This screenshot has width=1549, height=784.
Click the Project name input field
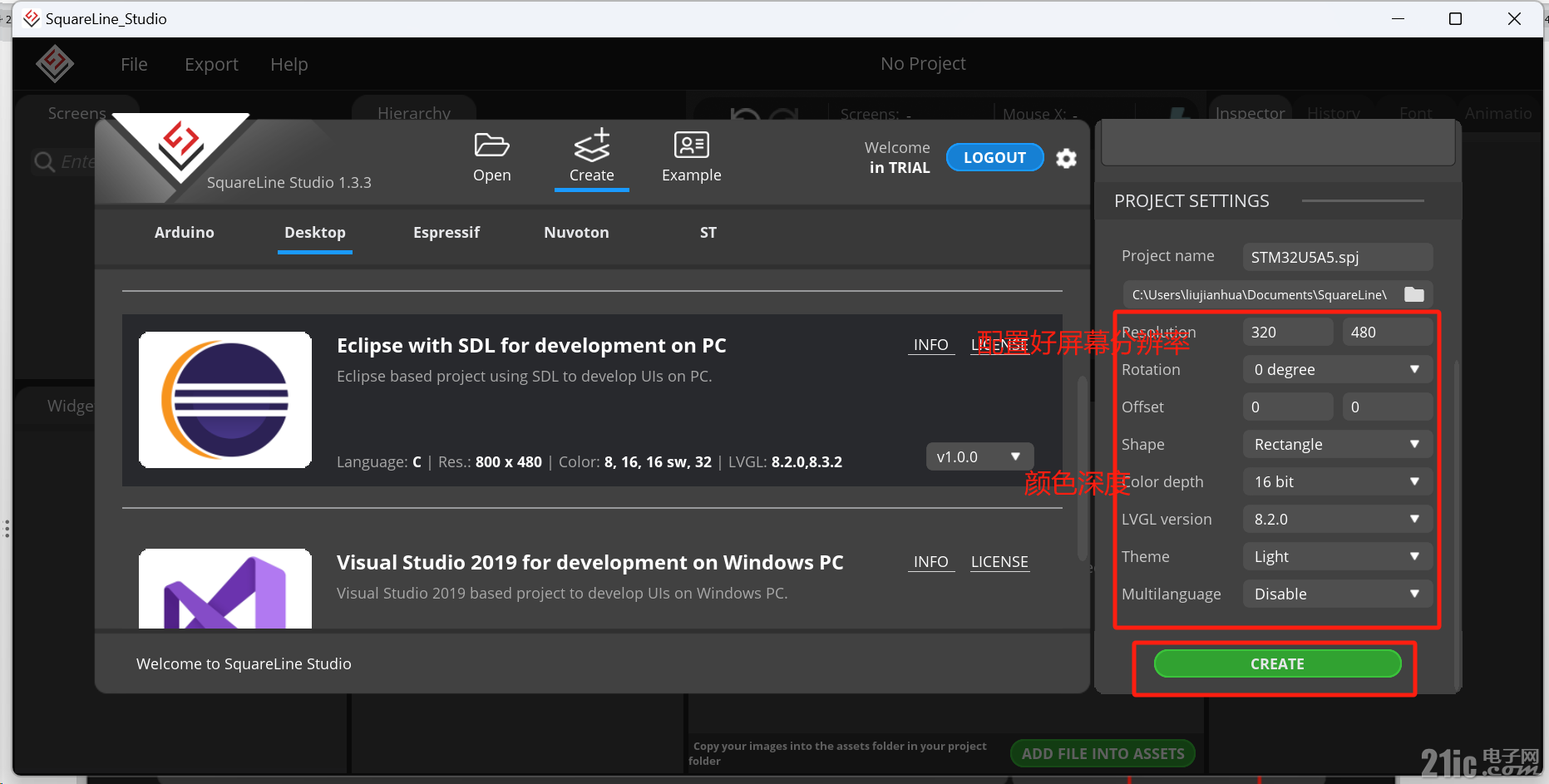tap(1337, 257)
